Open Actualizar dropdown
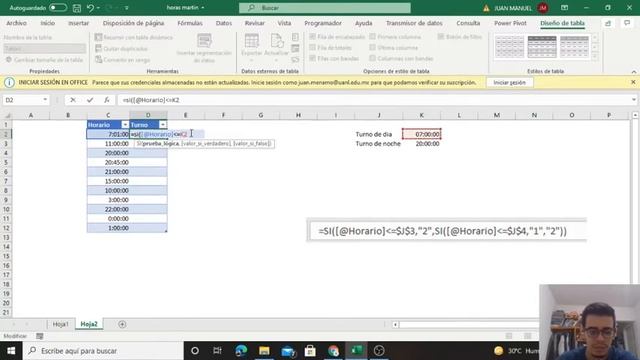This screenshot has width=640, height=360. (x=276, y=48)
